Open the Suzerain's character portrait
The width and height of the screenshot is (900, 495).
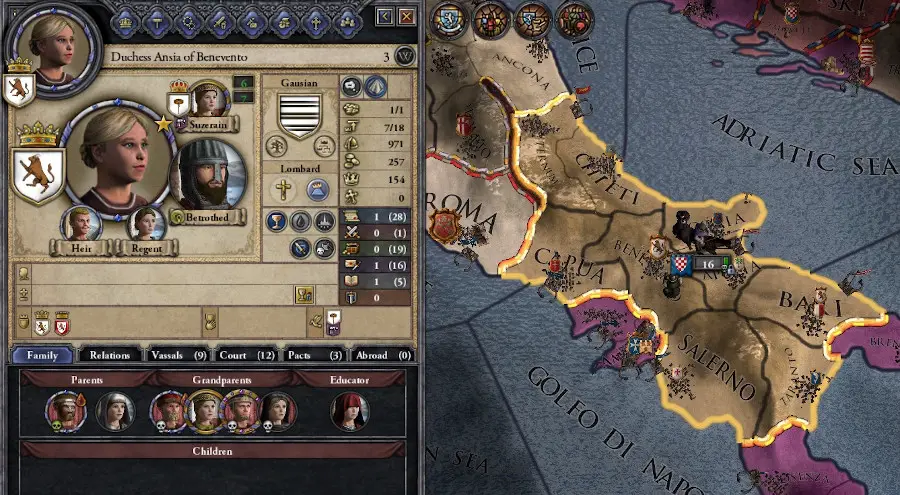208,99
